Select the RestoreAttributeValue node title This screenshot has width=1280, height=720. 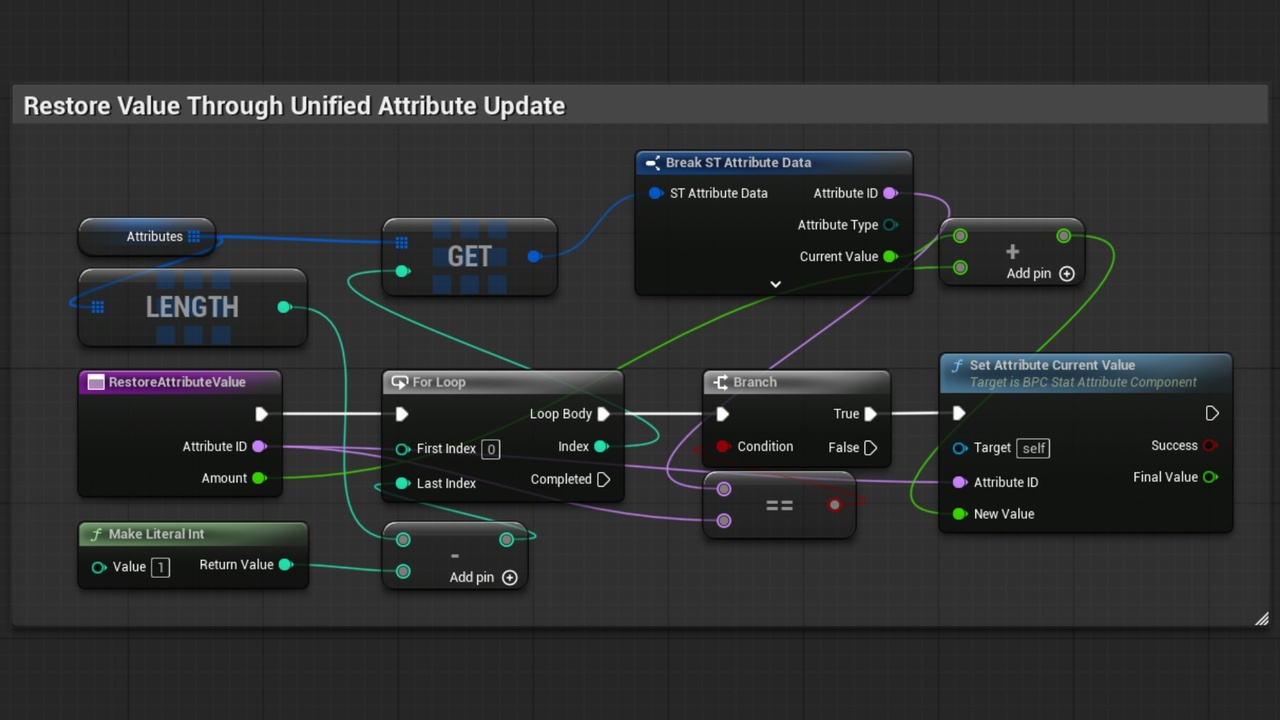(x=177, y=382)
